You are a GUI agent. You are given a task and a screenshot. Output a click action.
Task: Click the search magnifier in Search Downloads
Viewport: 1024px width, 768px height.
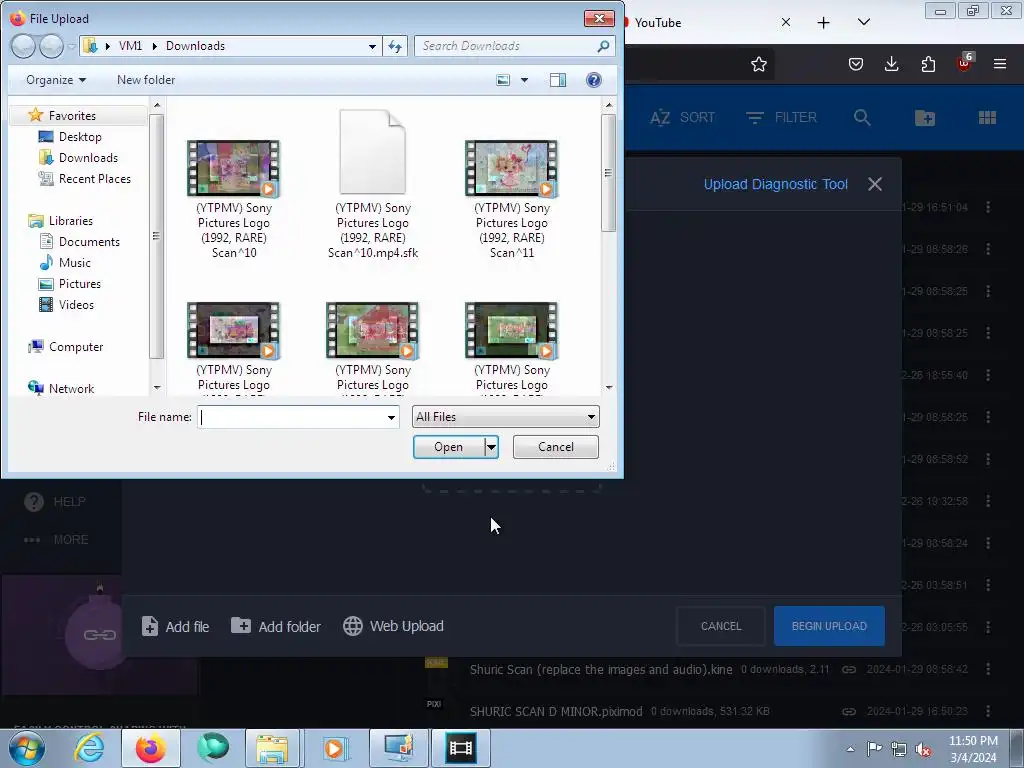(x=603, y=46)
